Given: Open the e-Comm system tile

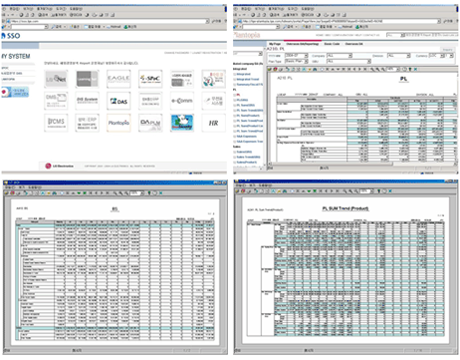Looking at the screenshot, I should [x=182, y=101].
